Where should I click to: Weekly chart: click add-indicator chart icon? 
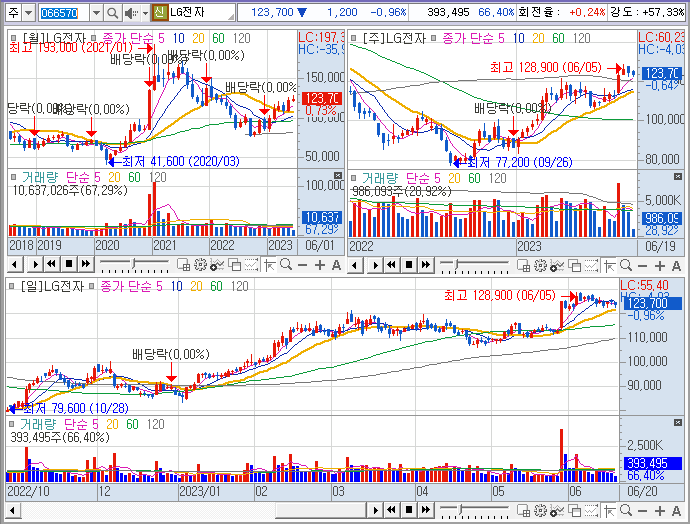click(x=557, y=265)
